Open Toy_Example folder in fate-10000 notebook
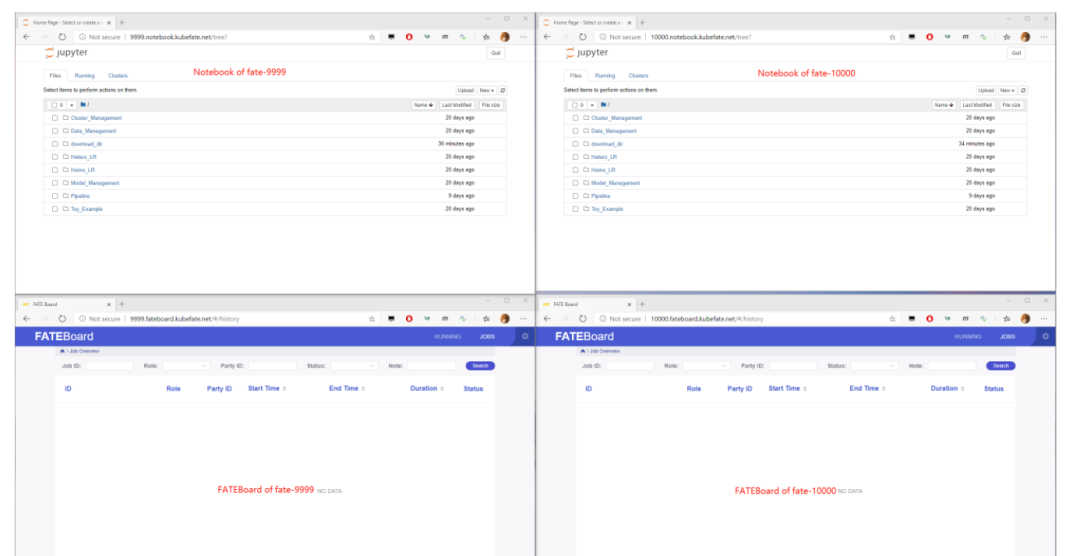 [x=607, y=209]
